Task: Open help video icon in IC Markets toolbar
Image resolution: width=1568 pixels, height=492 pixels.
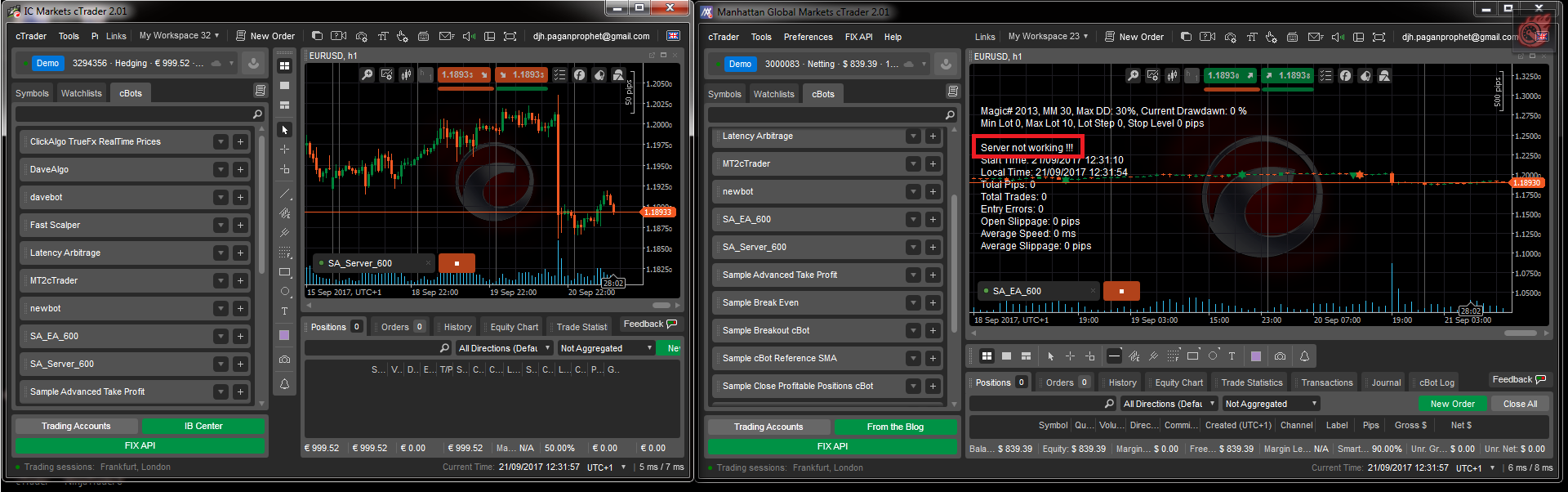Action: point(339,36)
